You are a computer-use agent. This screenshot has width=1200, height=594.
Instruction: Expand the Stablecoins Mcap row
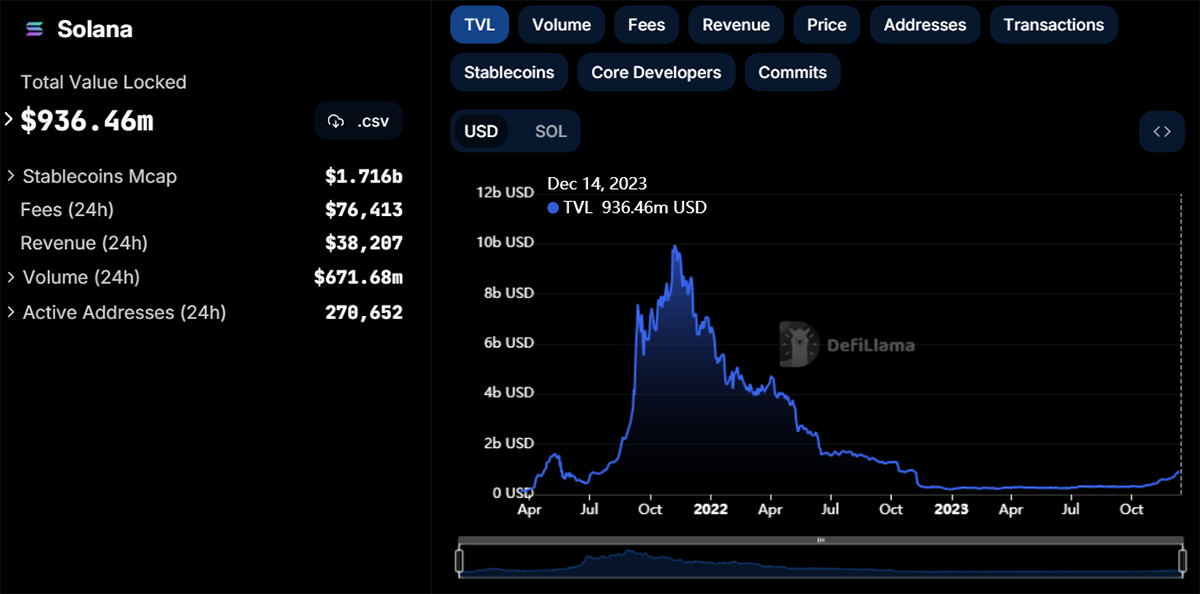11,176
